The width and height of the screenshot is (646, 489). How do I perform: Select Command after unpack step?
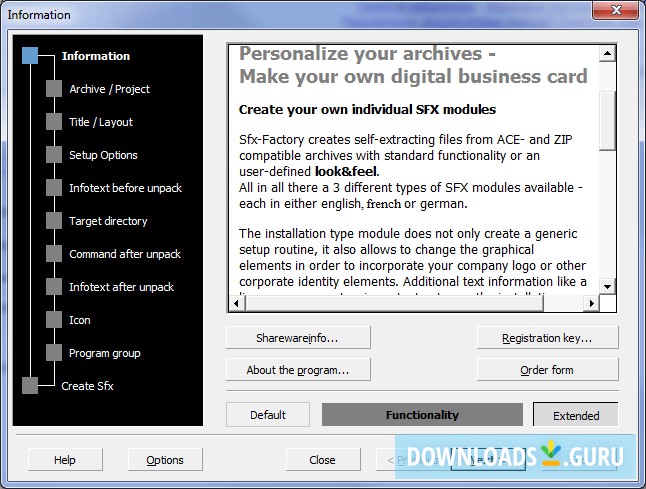(125, 254)
